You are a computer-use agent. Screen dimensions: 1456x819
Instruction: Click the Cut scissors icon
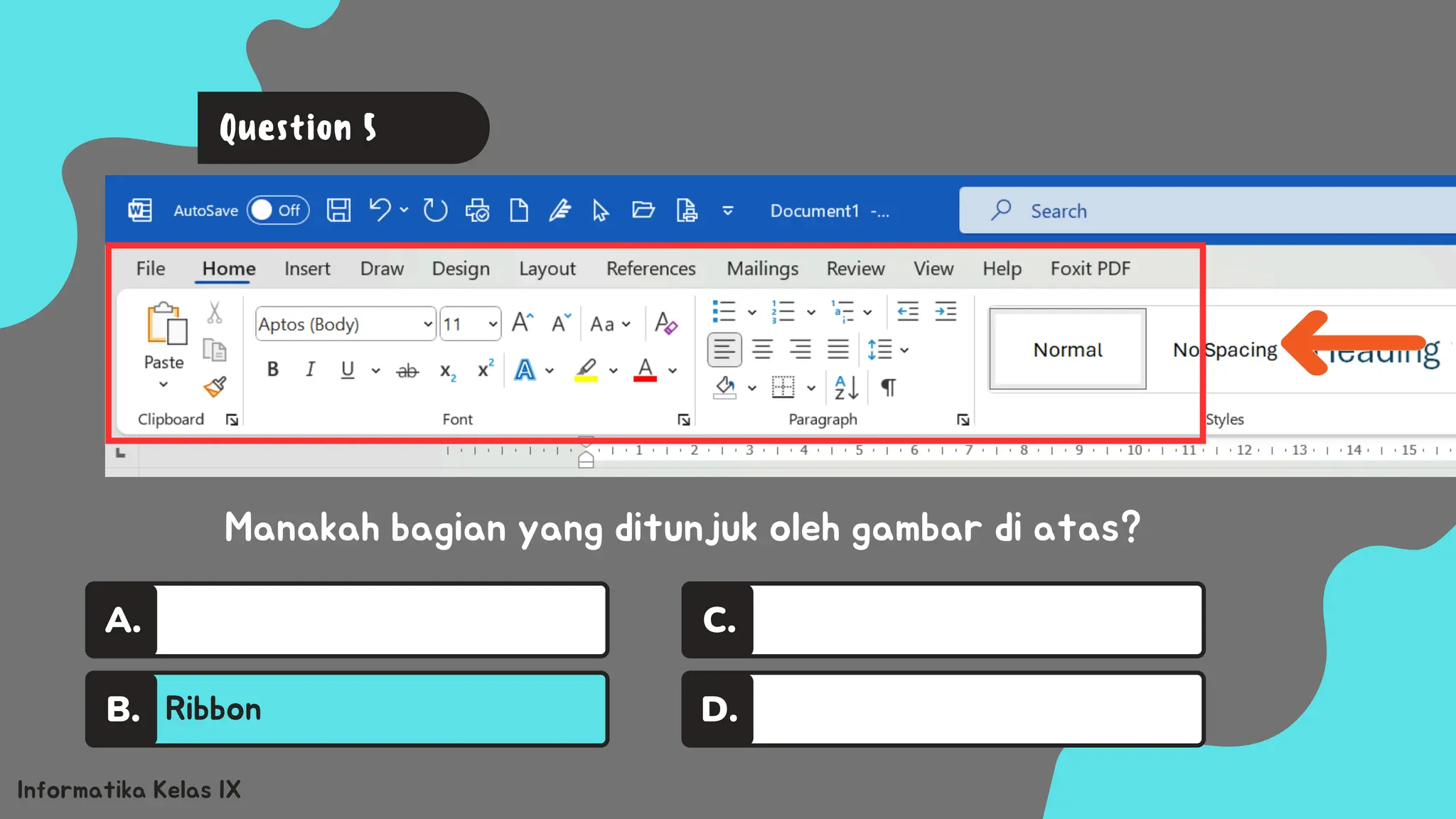click(215, 312)
